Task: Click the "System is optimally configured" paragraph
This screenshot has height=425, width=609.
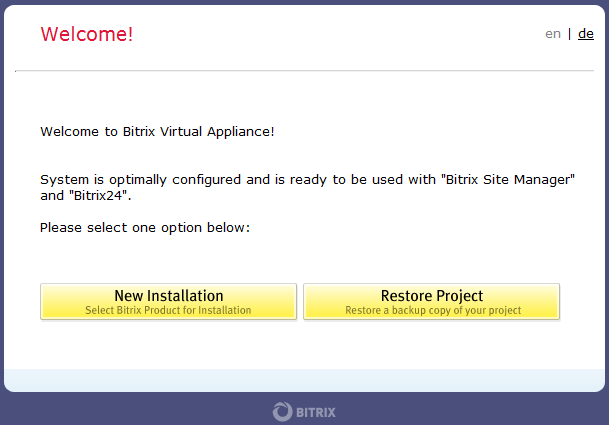Action: coord(307,187)
